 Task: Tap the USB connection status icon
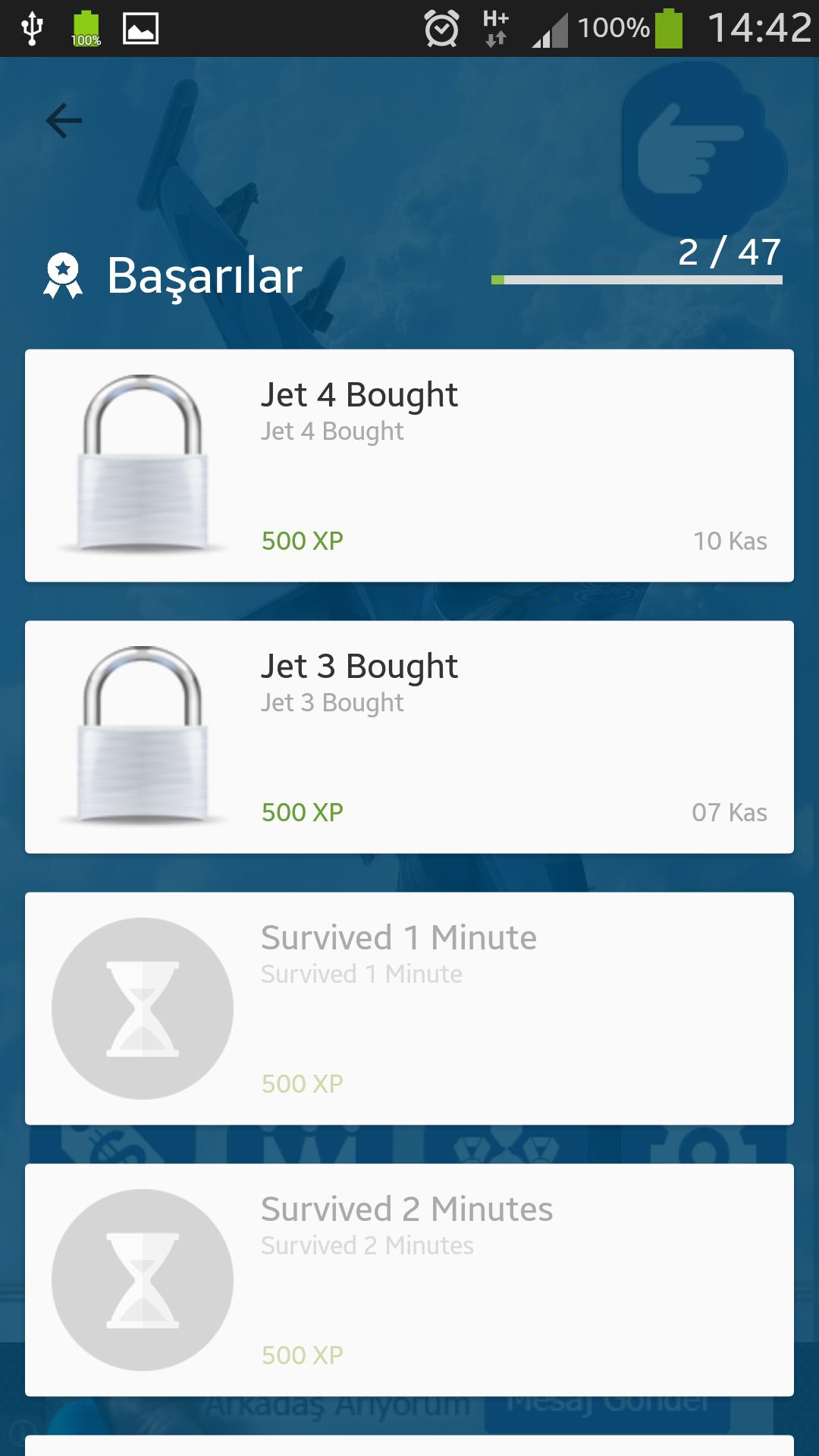pos(32,29)
